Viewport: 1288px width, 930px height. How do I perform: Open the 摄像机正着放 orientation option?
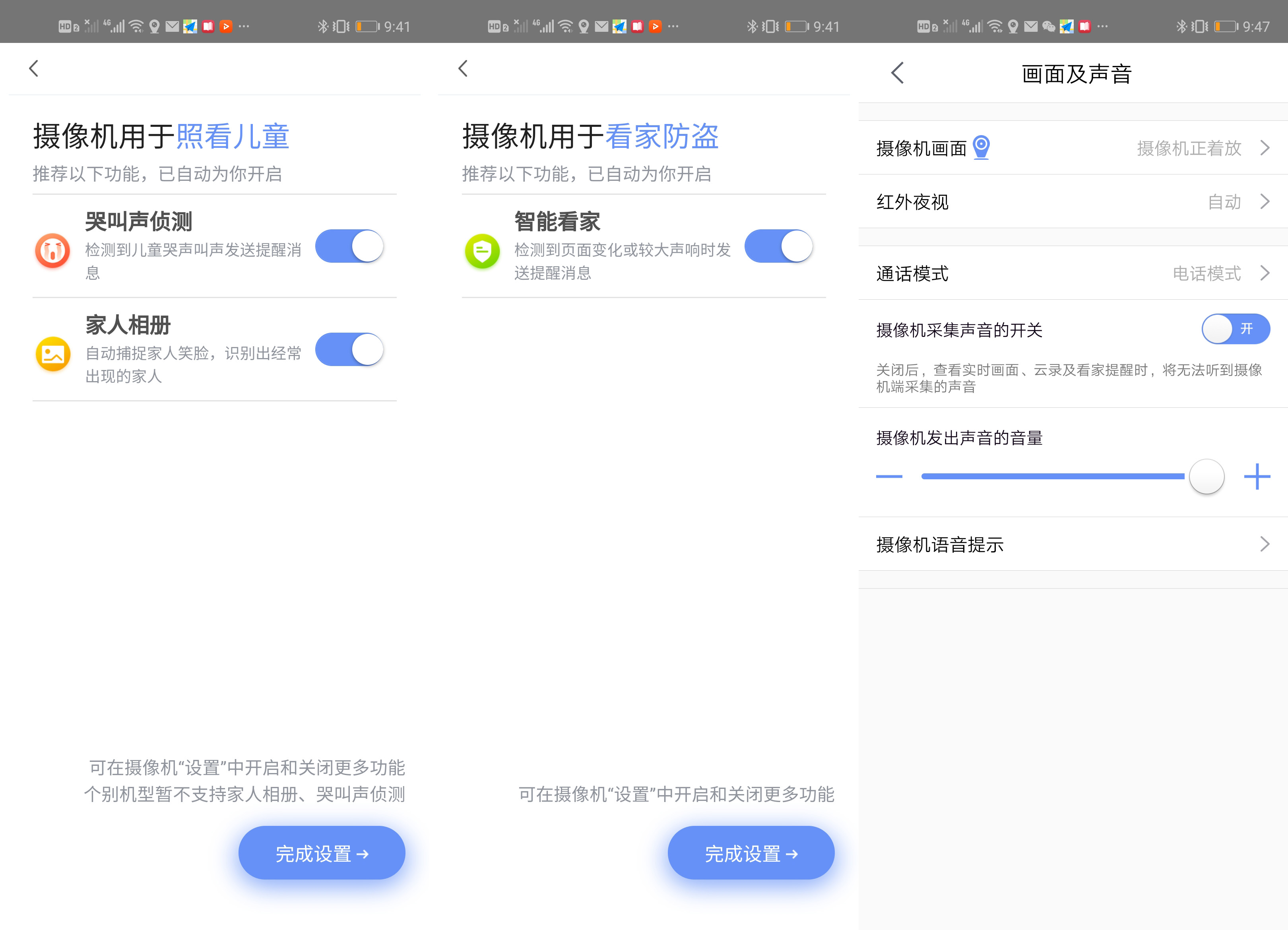[x=1189, y=147]
